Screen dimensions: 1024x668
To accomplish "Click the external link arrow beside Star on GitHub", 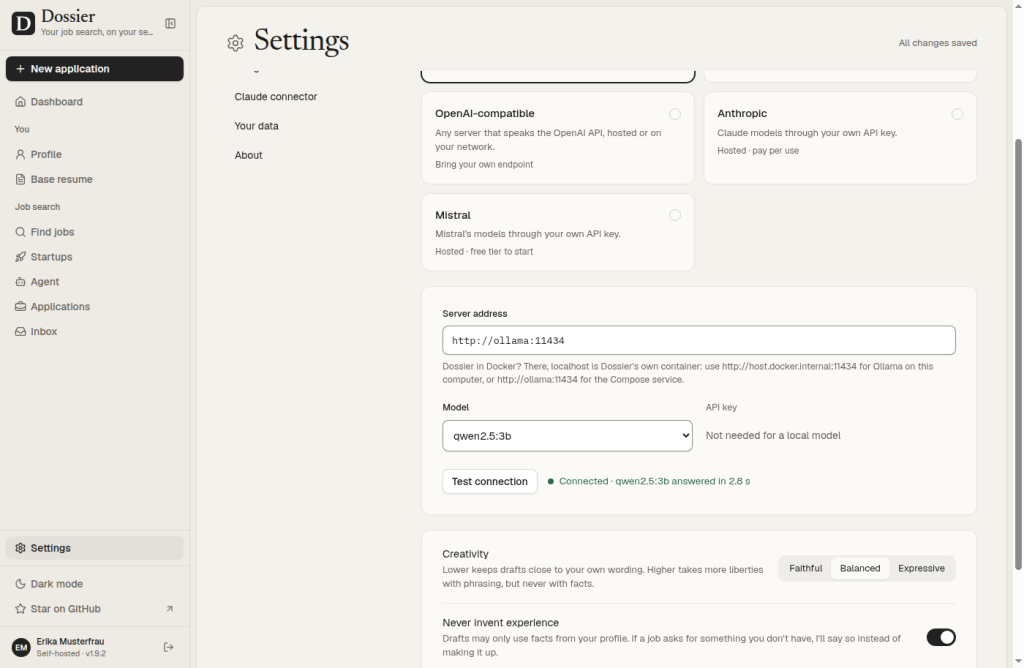I will 170,609.
